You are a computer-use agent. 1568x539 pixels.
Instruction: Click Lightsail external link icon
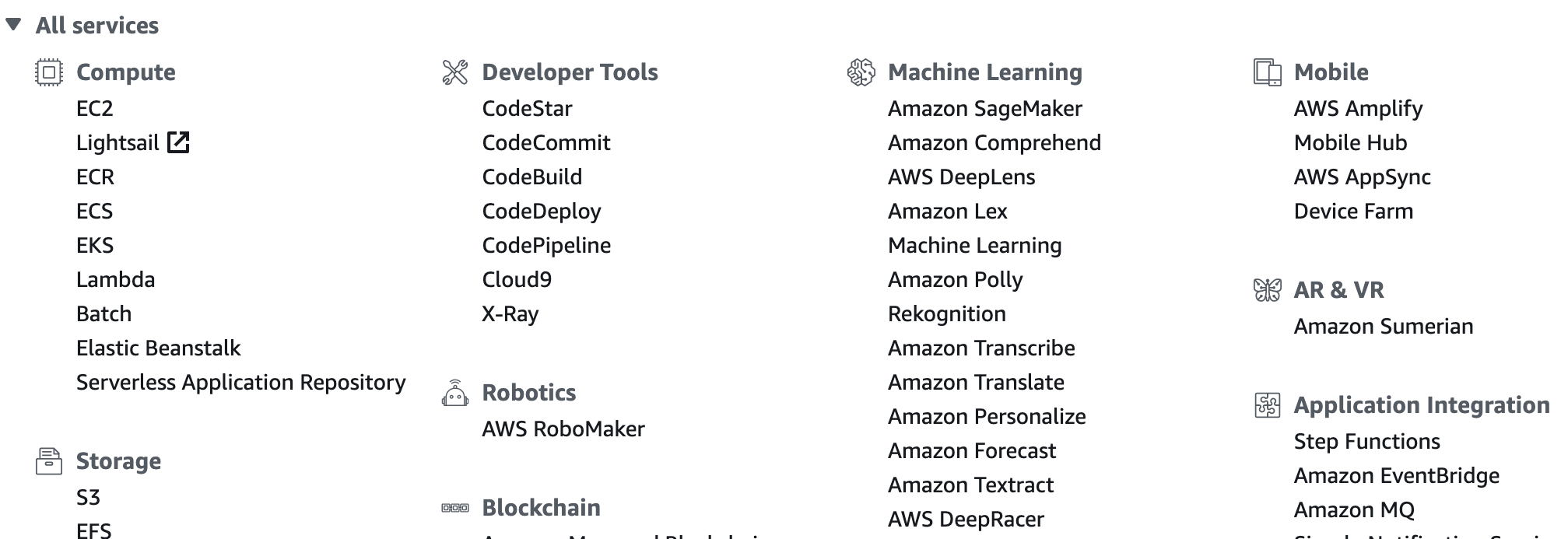pos(178,142)
